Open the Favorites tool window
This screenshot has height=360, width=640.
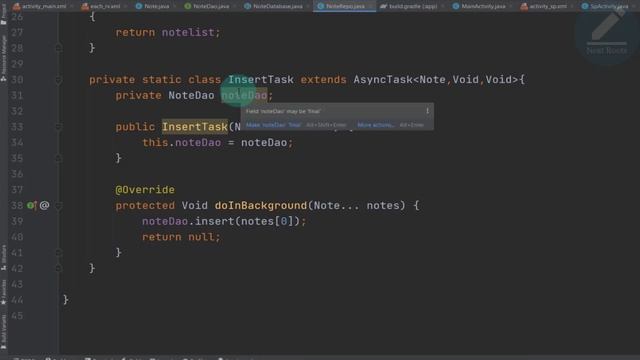4,292
